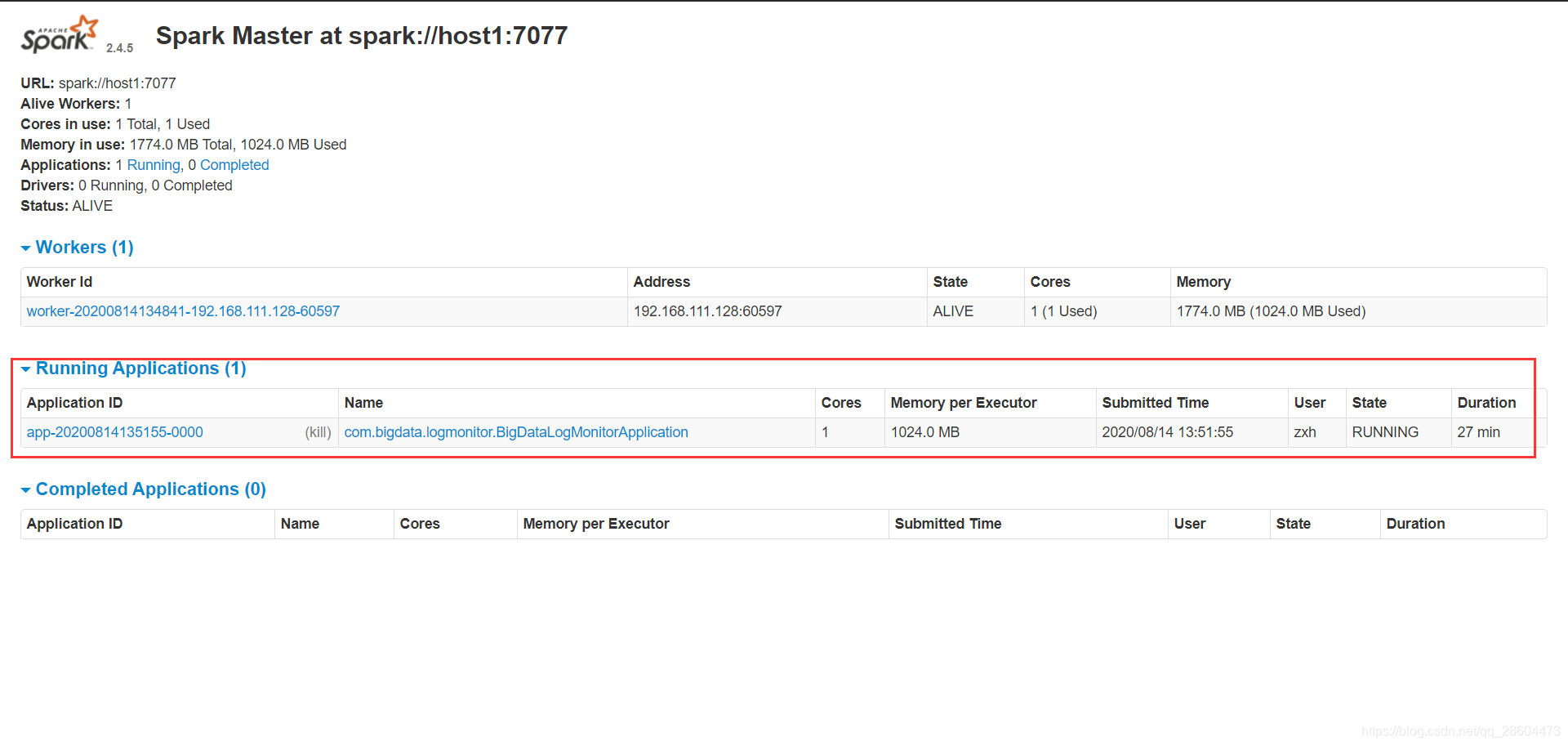This screenshot has width=1568, height=746.
Task: Open worker-20200814134841-192.168.111.128-60597 link
Action: click(x=183, y=311)
